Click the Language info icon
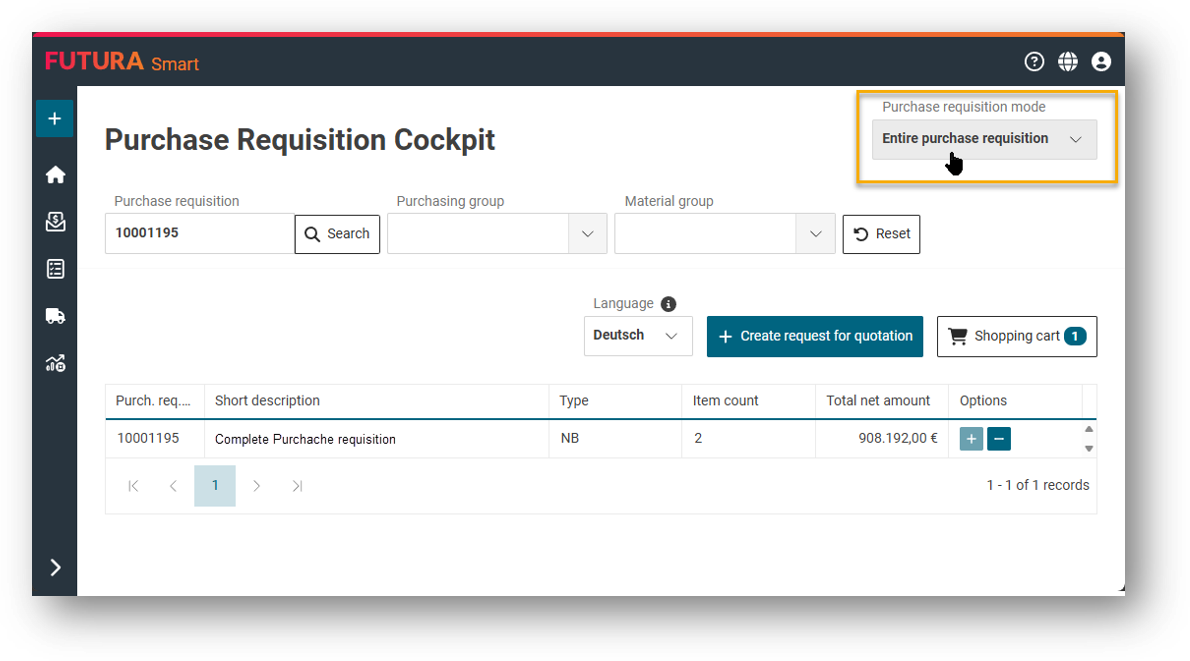1190x661 pixels. click(x=668, y=304)
